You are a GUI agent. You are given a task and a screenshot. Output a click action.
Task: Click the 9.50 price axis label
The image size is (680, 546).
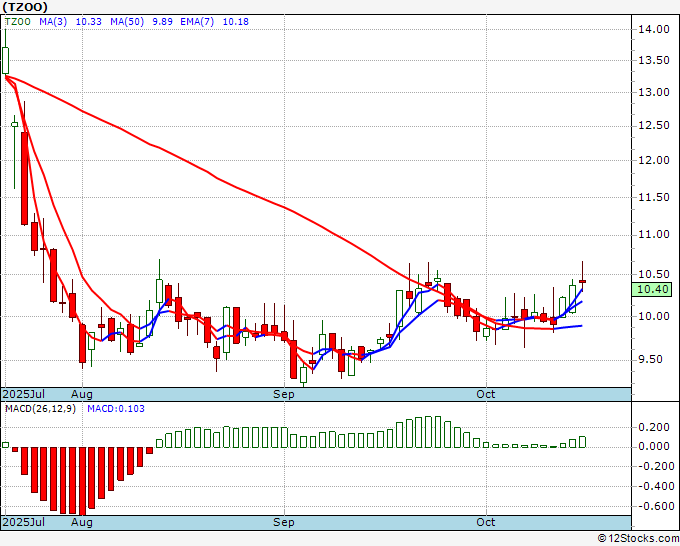(x=651, y=360)
